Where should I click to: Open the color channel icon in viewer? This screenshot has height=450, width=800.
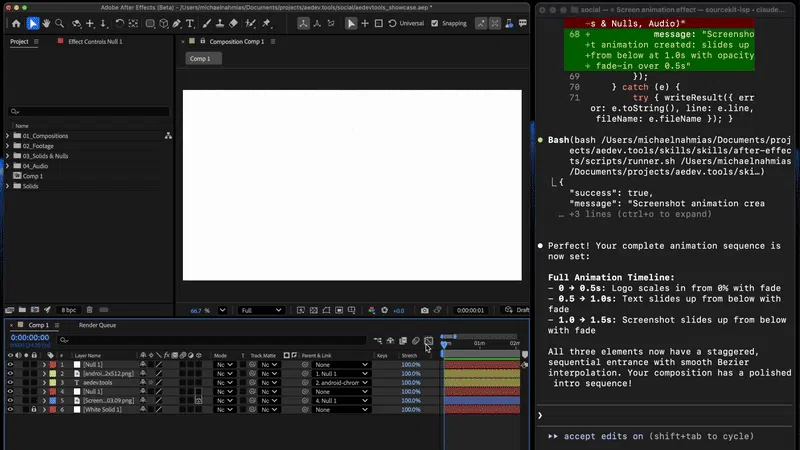(371, 310)
